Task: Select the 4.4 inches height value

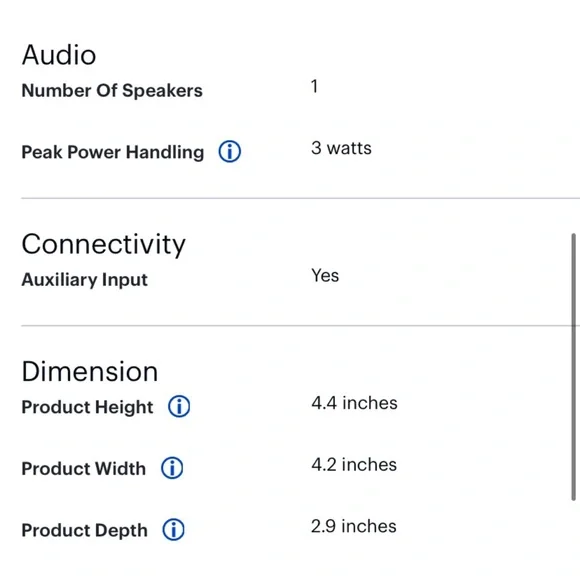Action: click(x=354, y=403)
